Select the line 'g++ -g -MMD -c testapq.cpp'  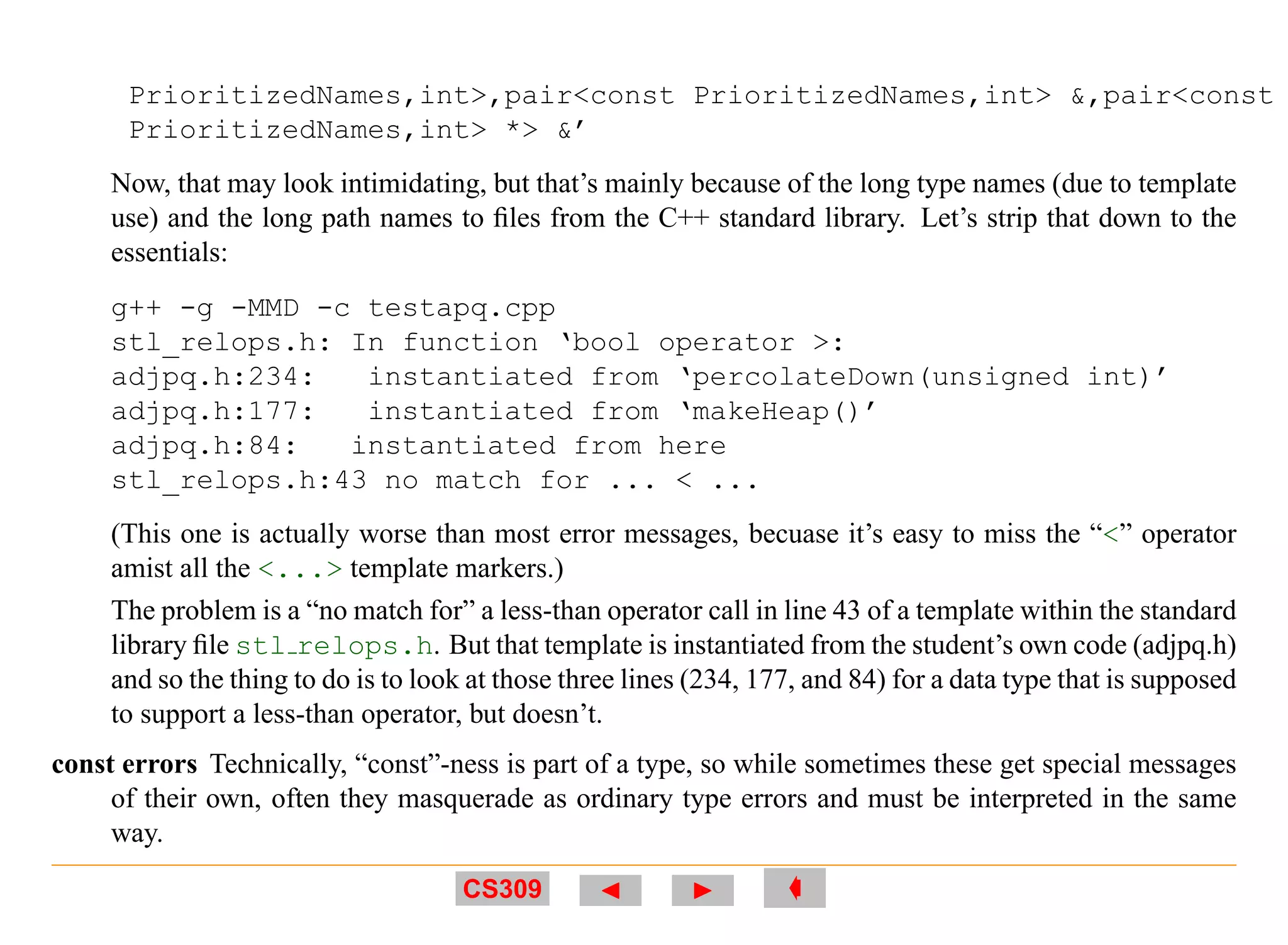tap(333, 308)
